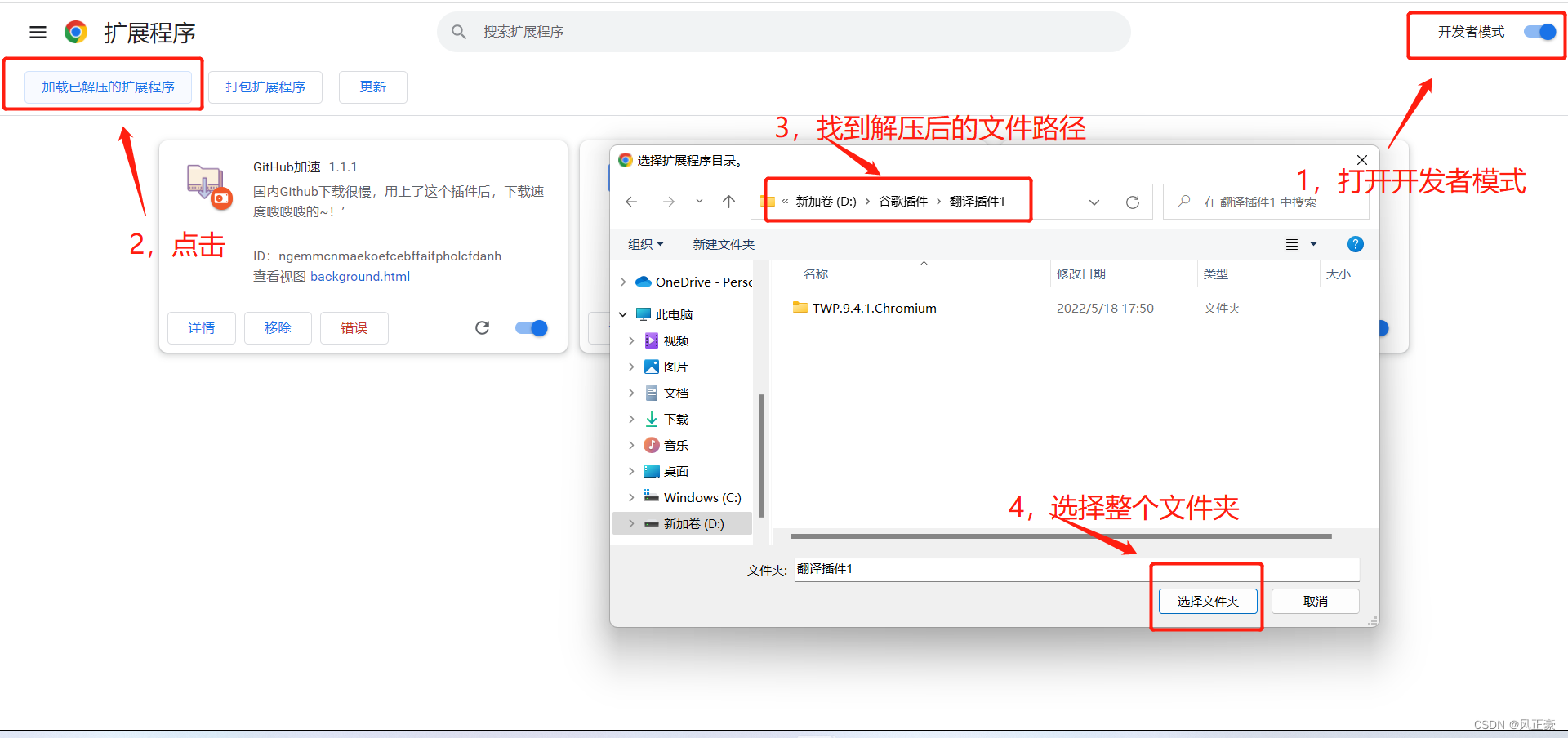Open view options dropdown arrow
The width and height of the screenshot is (1568, 738).
[1313, 244]
